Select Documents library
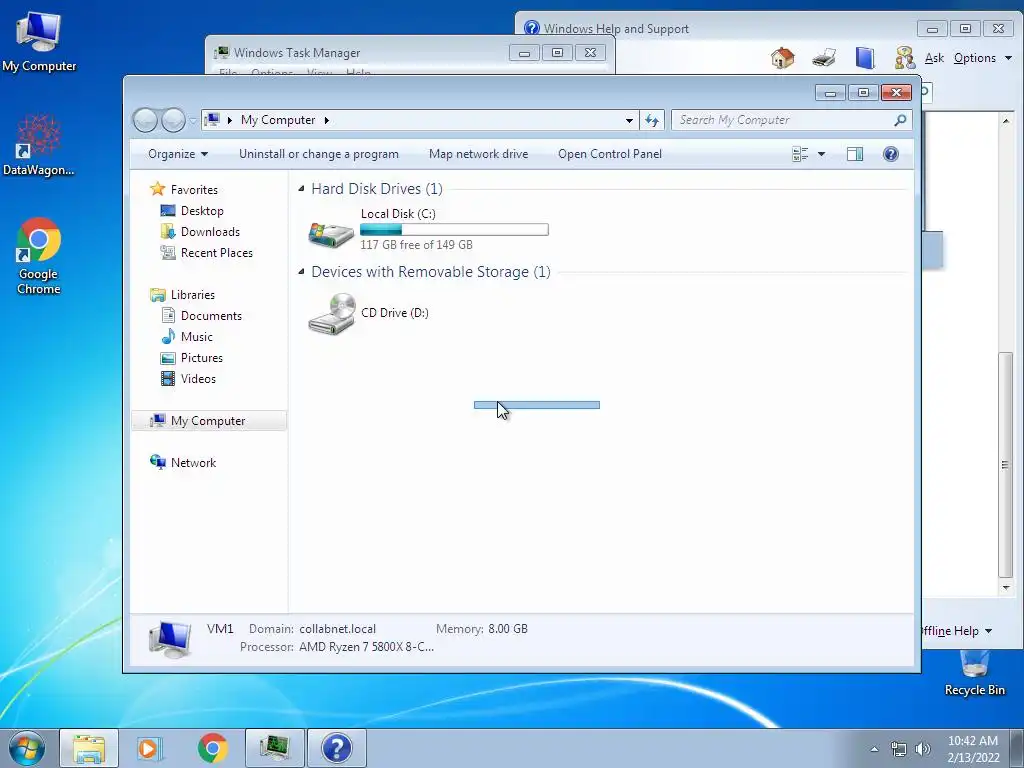Viewport: 1024px width, 768px height. pos(211,315)
